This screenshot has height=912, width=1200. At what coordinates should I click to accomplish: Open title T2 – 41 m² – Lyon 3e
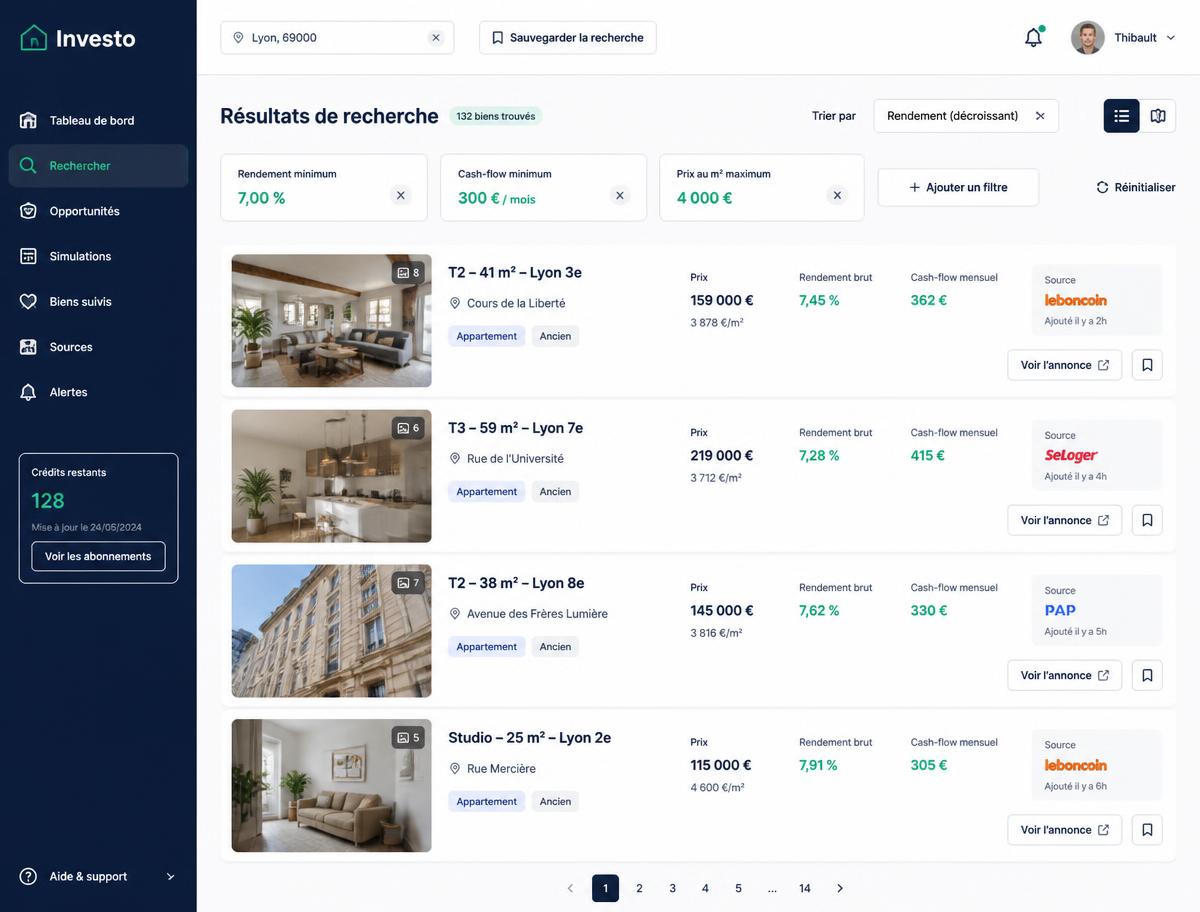pos(515,272)
